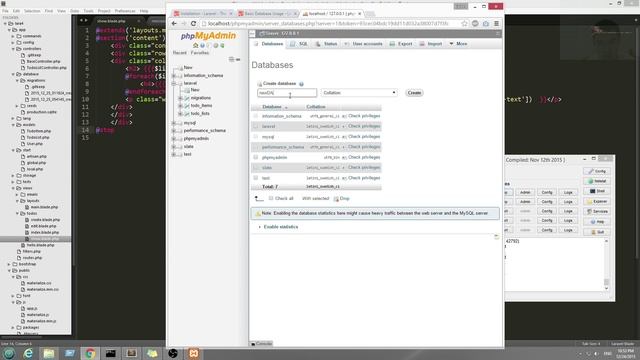Viewport: 640px width, 360px height.
Task: Open the command prompt taskbar icon
Action: tap(110, 353)
